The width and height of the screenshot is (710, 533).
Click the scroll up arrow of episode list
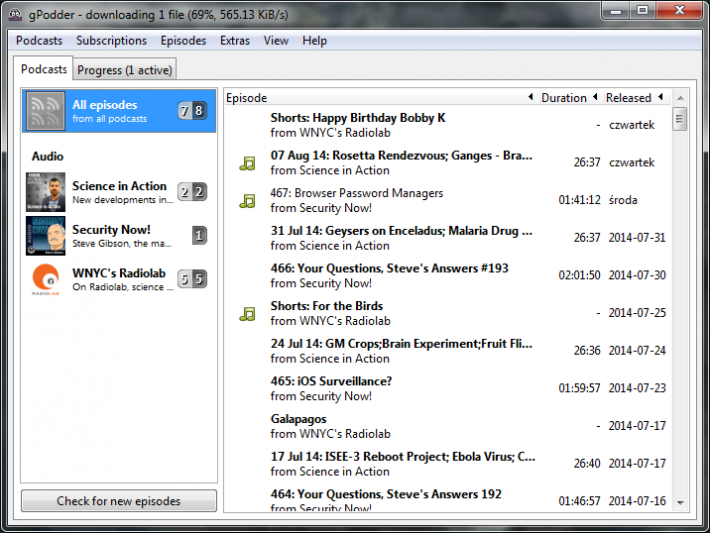[680, 97]
